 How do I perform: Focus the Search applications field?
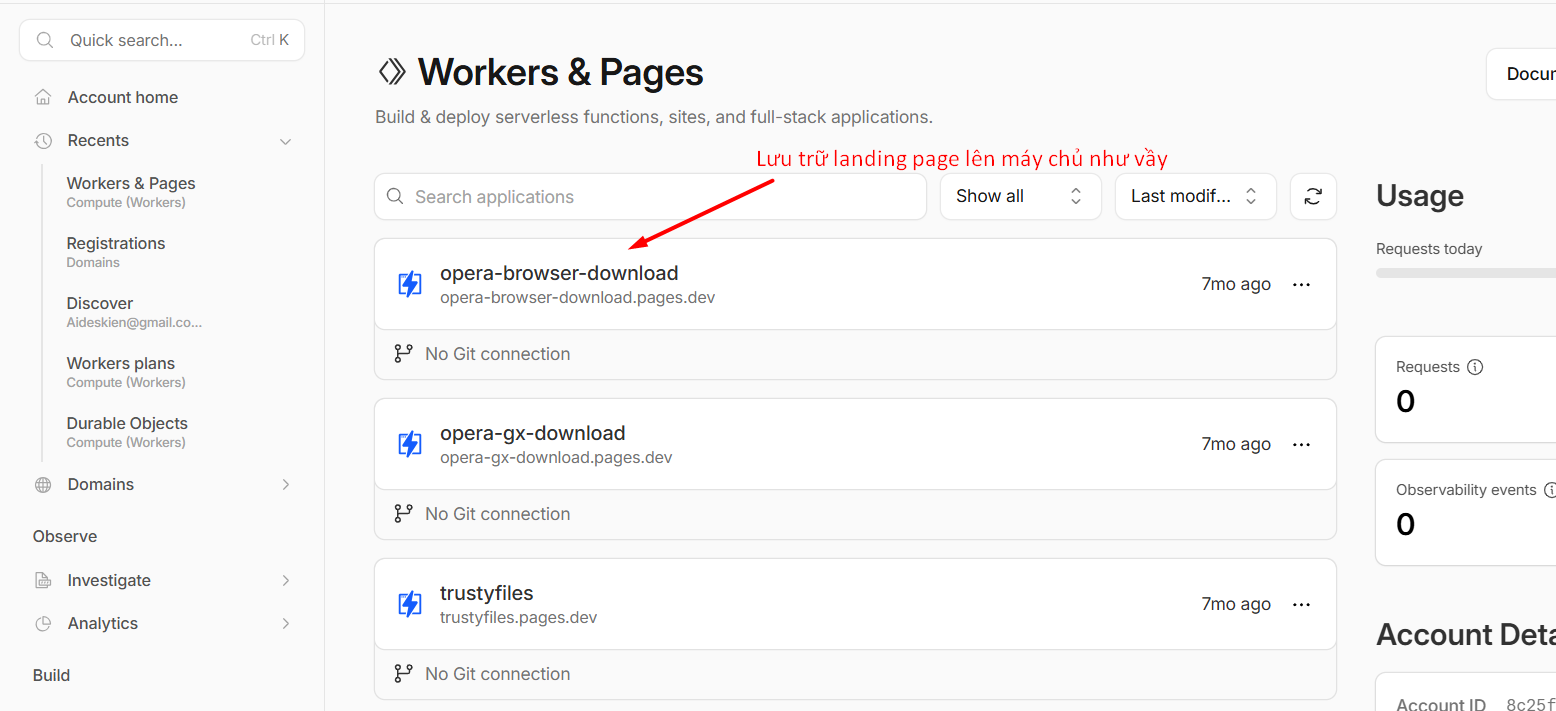click(650, 196)
